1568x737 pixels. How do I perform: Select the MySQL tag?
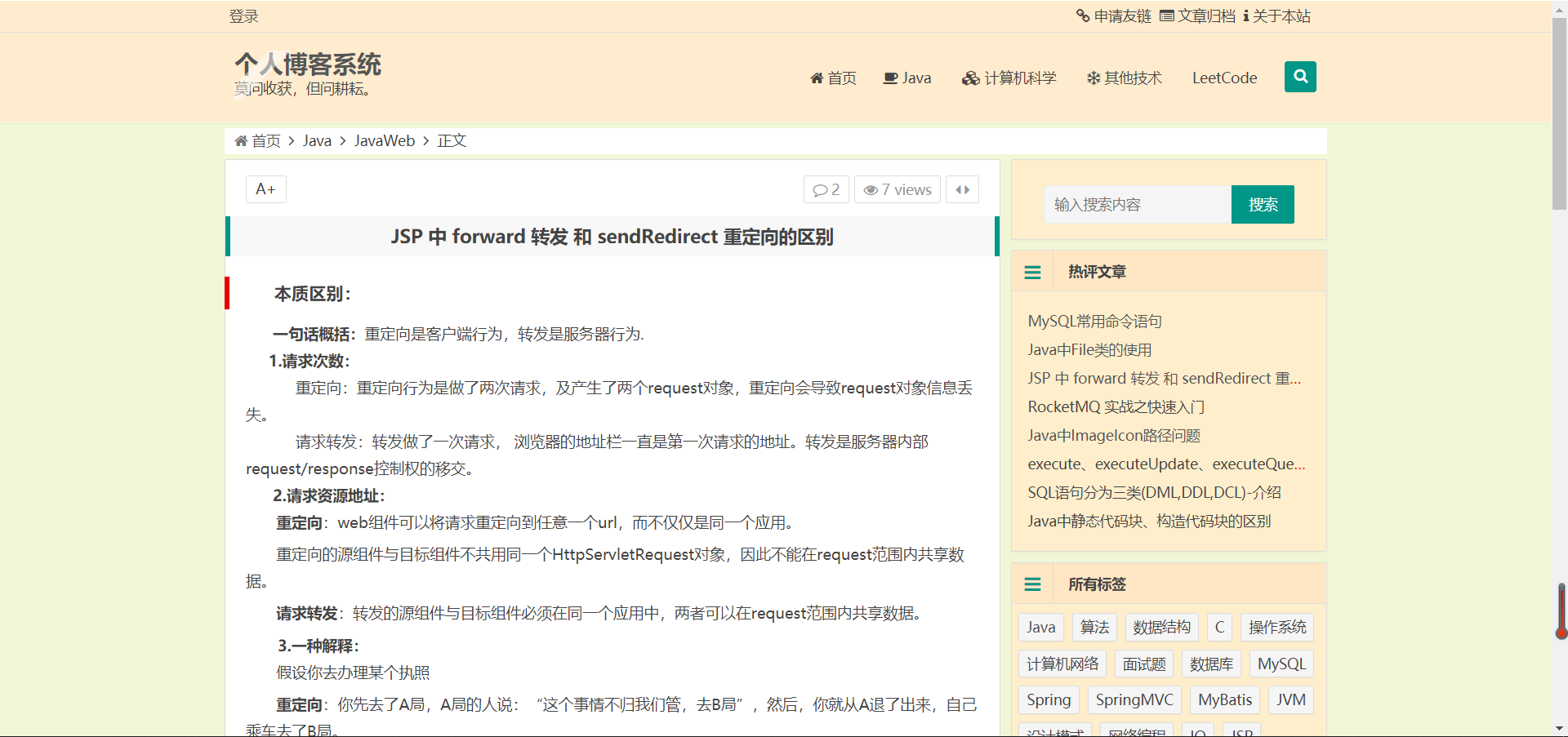1281,664
